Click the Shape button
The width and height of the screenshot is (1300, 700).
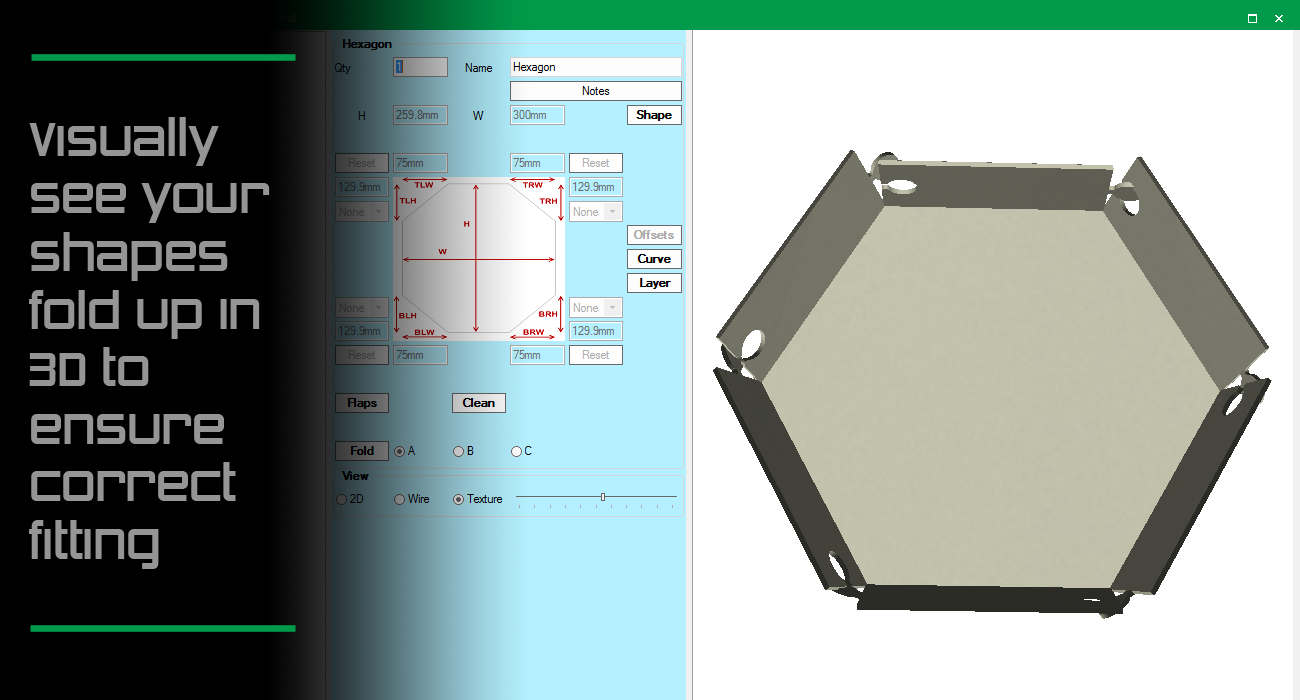click(654, 114)
